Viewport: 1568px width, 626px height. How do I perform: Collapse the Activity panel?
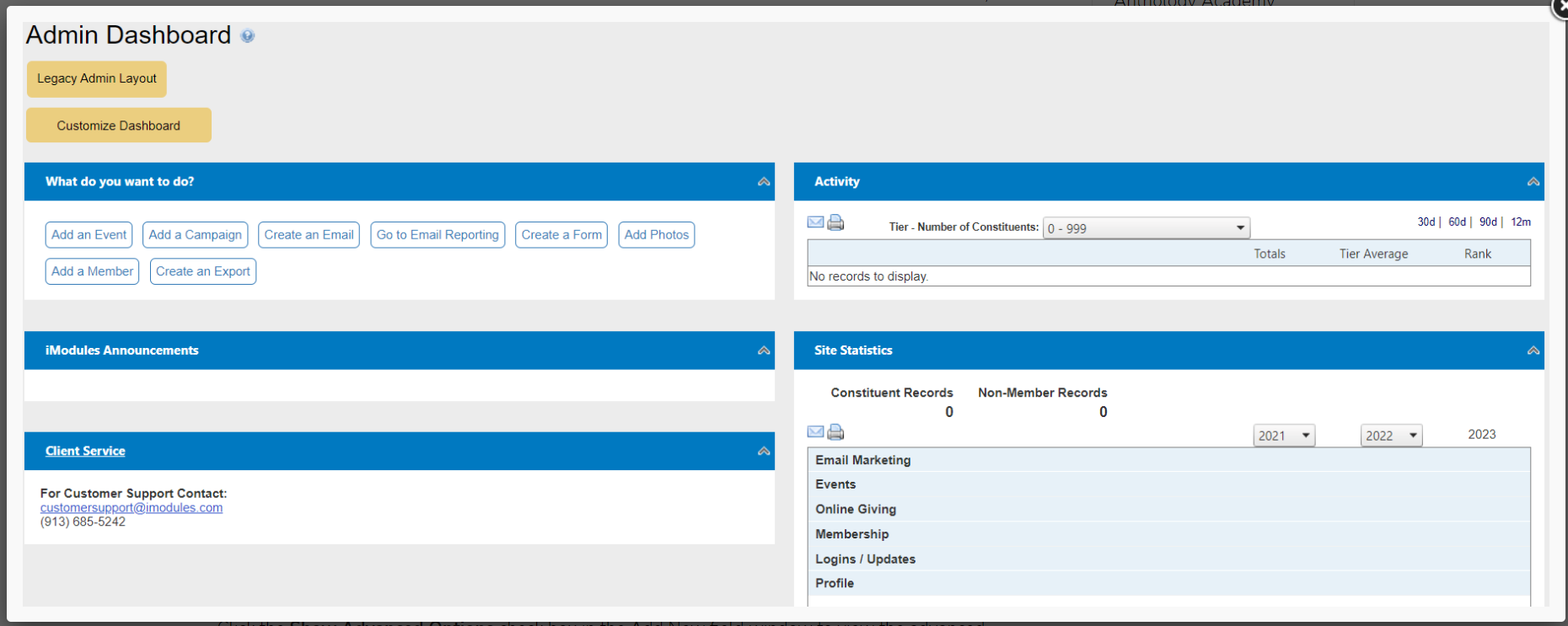coord(1533,182)
